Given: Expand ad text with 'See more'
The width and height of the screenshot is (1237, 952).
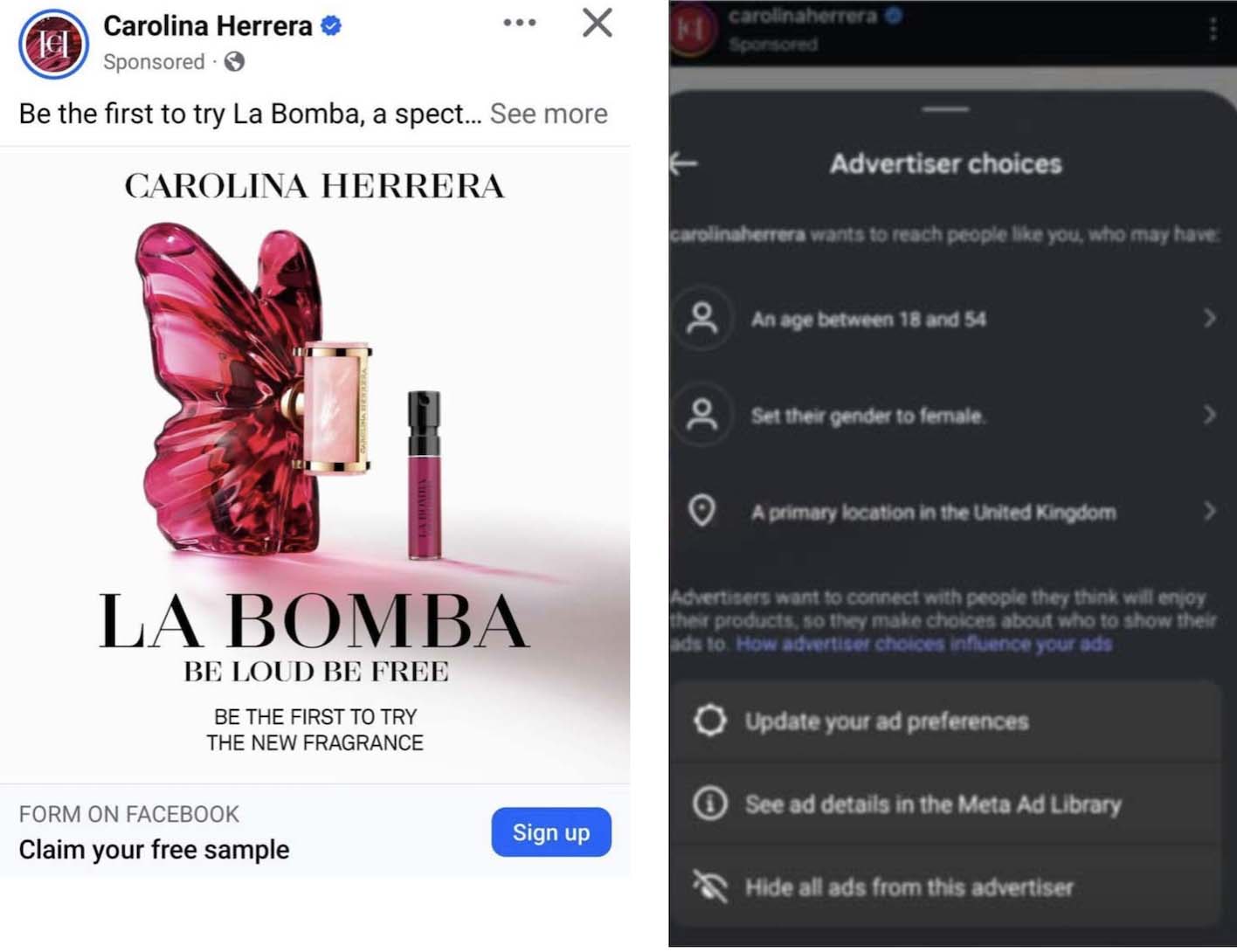Looking at the screenshot, I should click(x=549, y=114).
